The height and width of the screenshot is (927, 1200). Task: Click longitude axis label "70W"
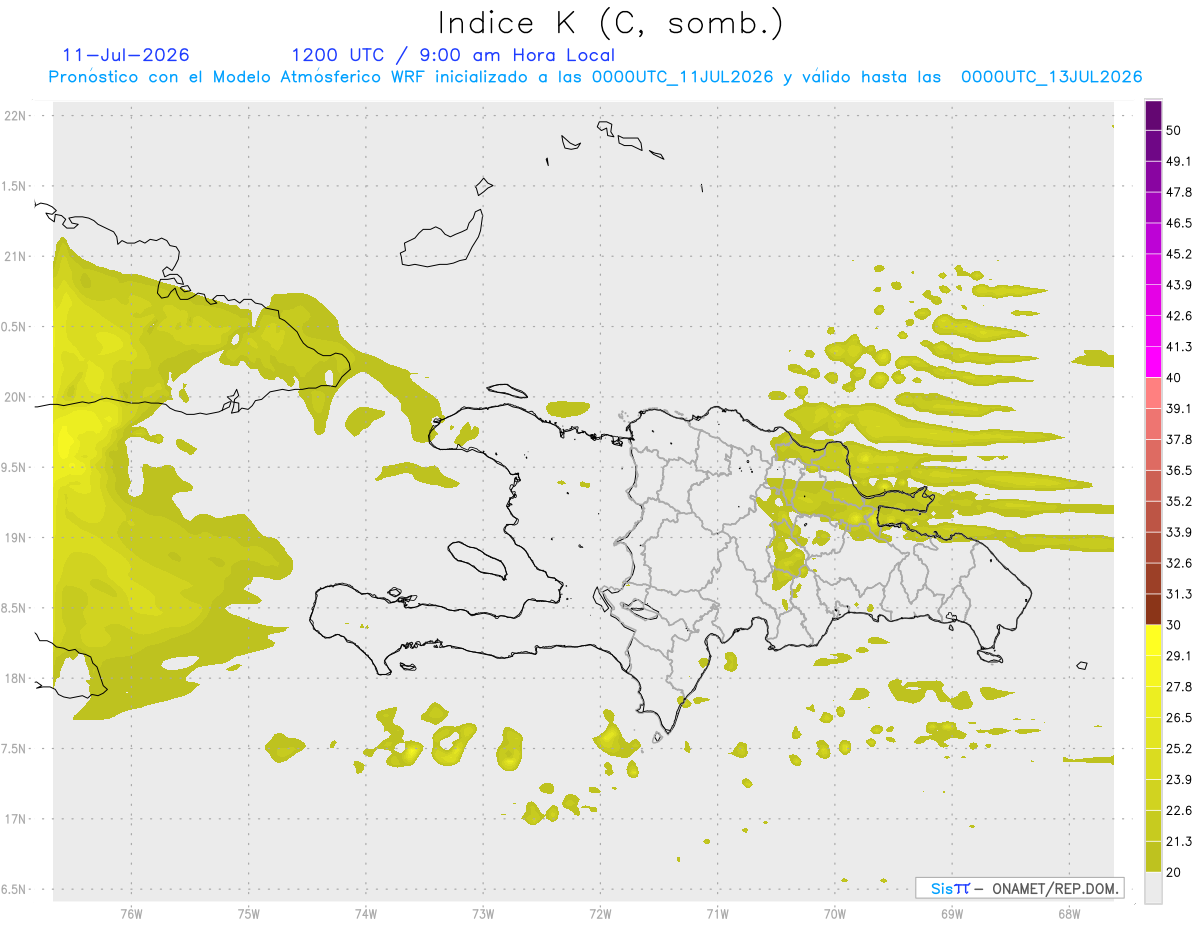835,914
